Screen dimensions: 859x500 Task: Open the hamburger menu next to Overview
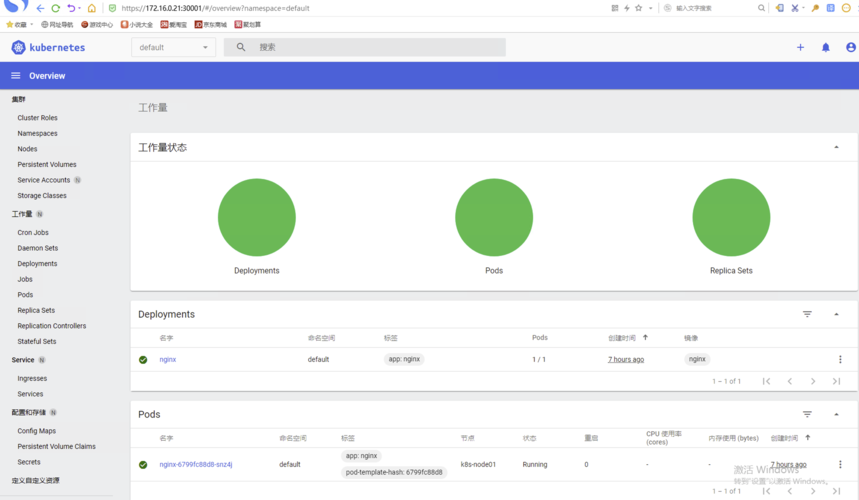(15, 76)
